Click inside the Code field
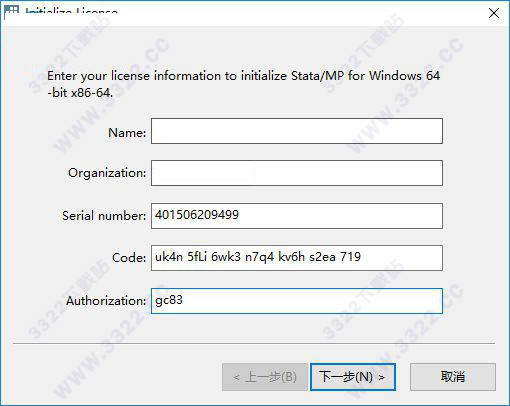510x406 pixels. coord(297,258)
